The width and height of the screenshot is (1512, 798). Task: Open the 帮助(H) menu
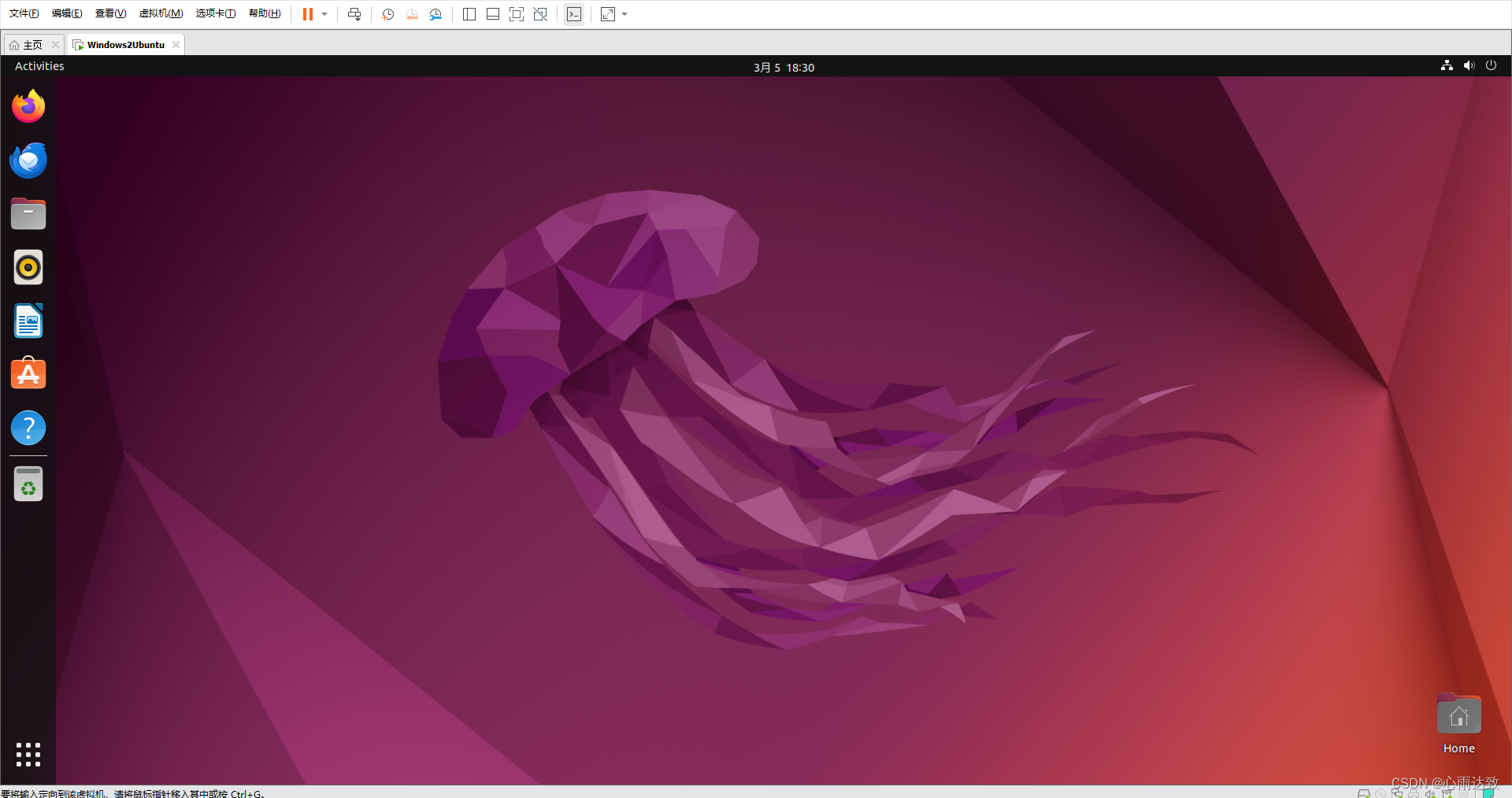tap(265, 13)
